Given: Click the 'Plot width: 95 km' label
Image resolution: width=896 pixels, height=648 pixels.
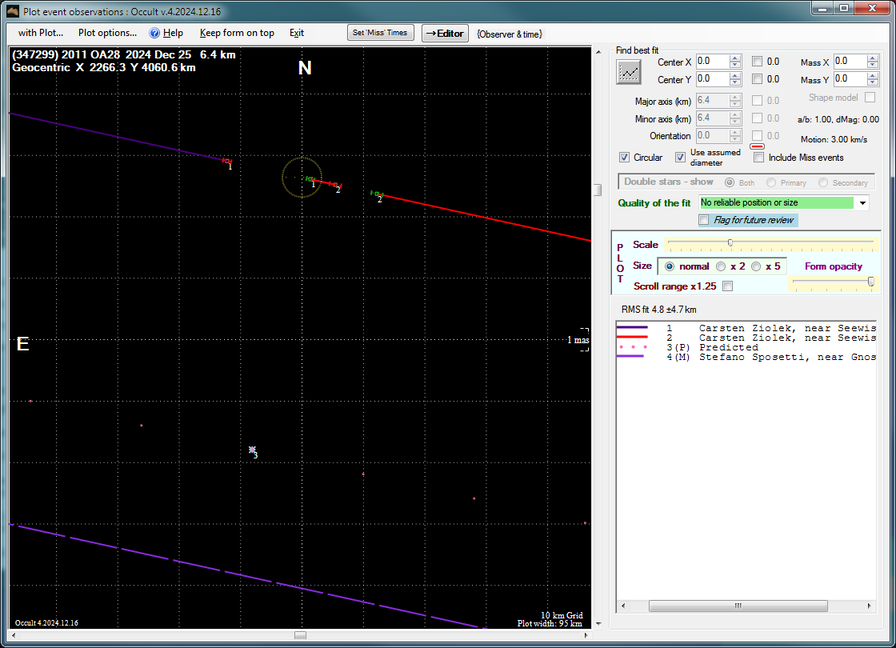Looking at the screenshot, I should 550,623.
